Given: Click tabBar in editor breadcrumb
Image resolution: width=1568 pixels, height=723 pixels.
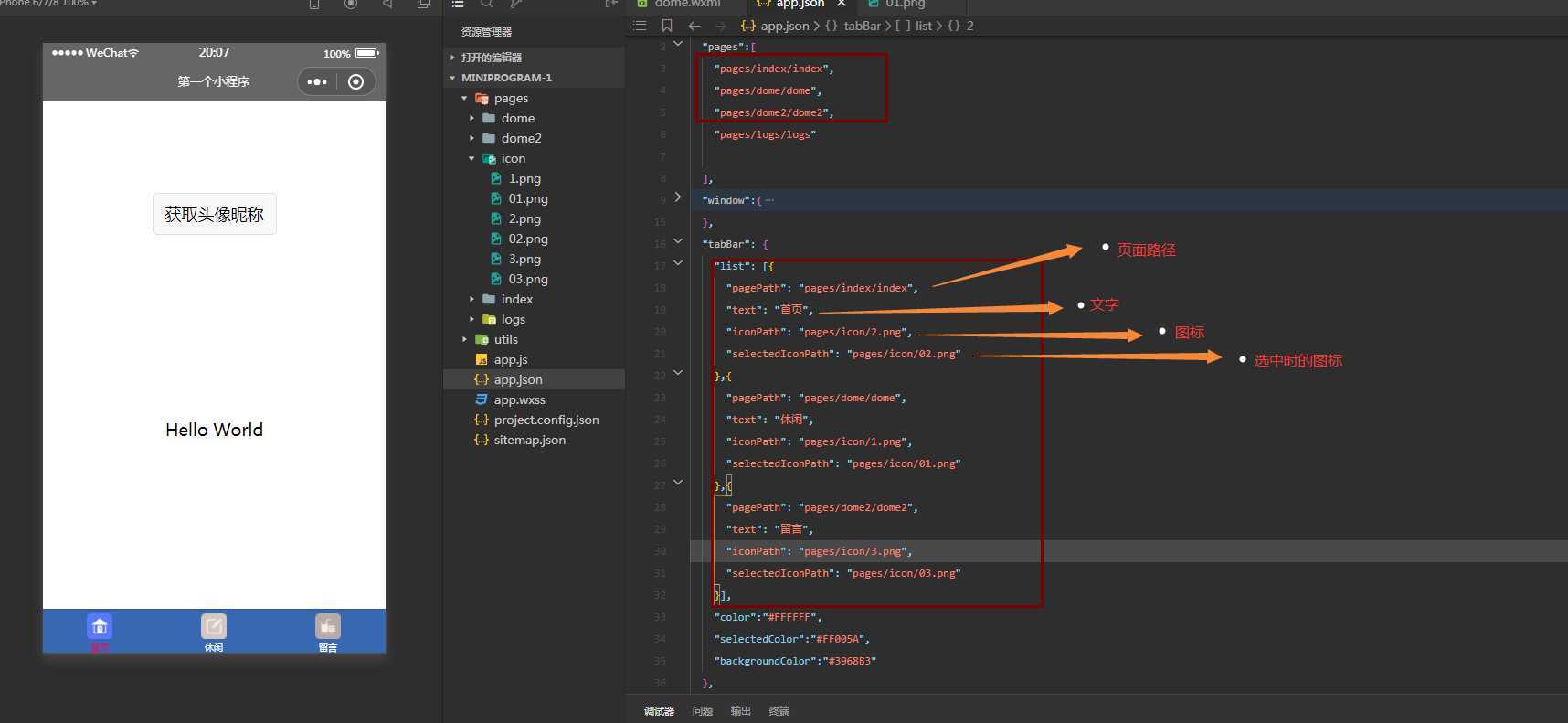Looking at the screenshot, I should (862, 26).
